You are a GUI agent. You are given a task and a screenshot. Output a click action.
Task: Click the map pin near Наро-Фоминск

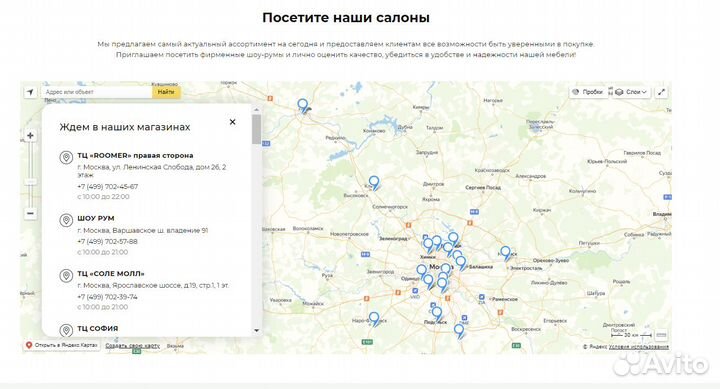pyautogui.click(x=374, y=318)
